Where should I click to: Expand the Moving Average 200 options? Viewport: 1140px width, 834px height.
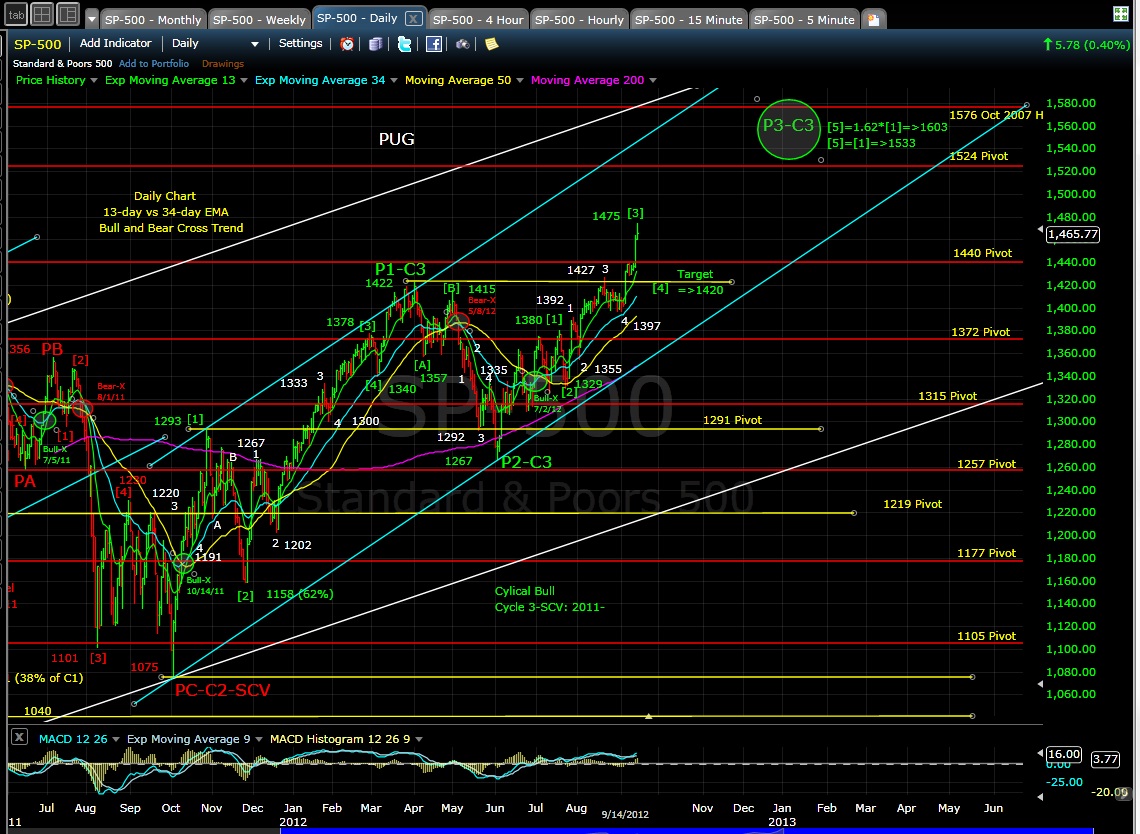[x=652, y=80]
